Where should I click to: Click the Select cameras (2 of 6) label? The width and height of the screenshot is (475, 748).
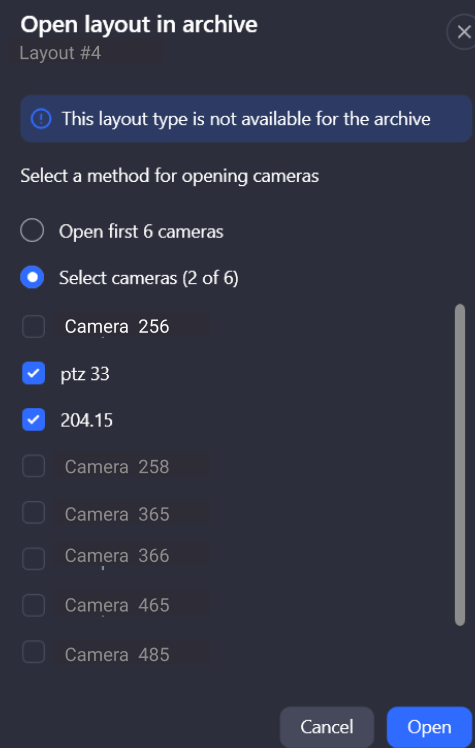tap(148, 278)
